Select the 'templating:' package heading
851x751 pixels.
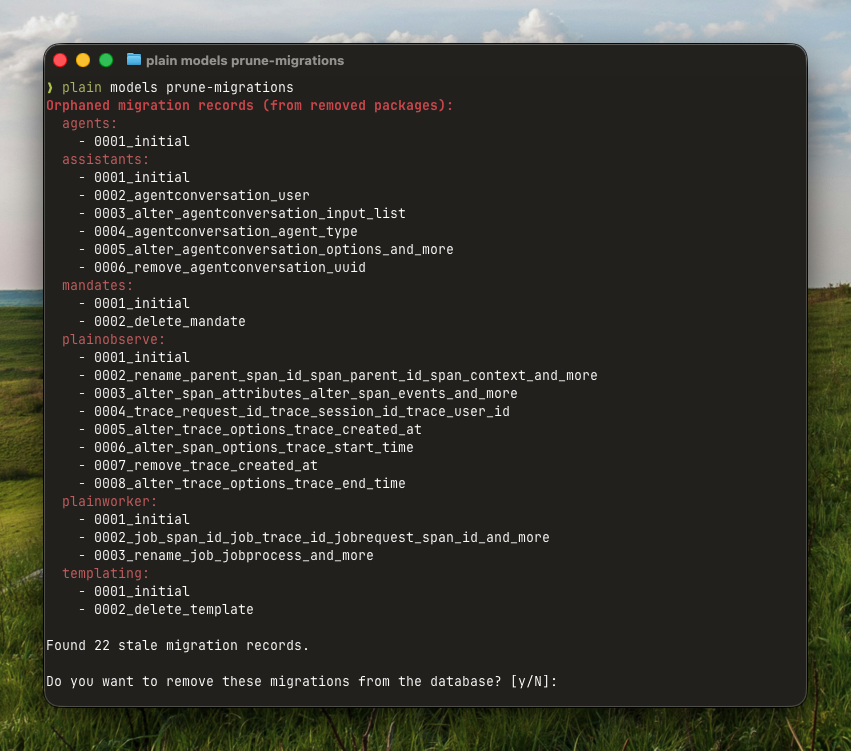(x=106, y=574)
